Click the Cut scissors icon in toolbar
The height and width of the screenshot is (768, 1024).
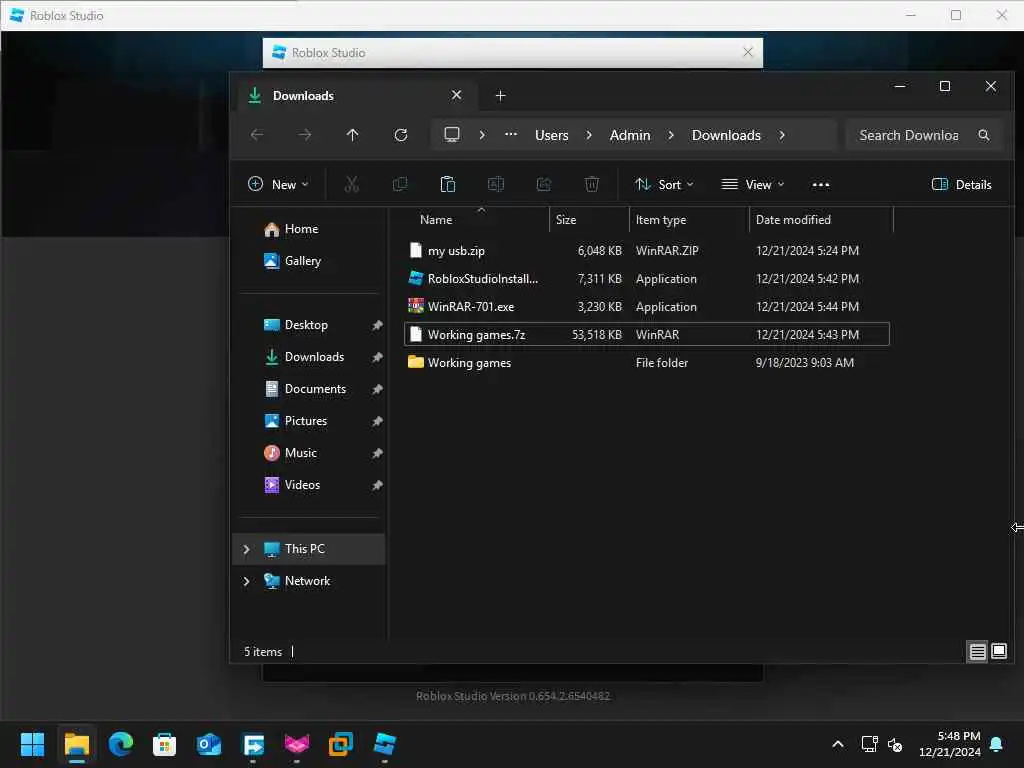[x=351, y=185]
